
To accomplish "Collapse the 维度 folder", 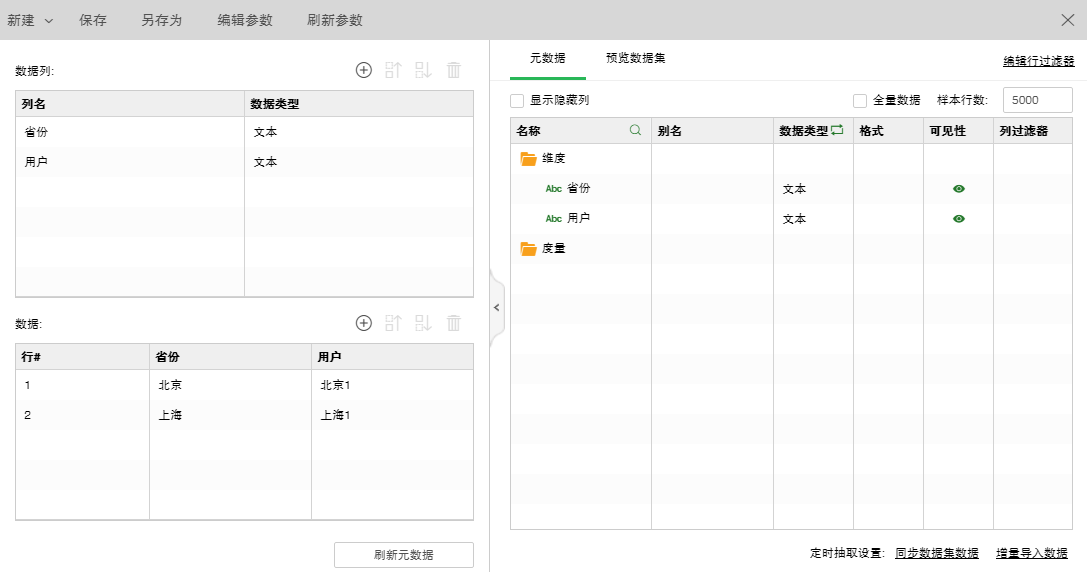I will 529,159.
